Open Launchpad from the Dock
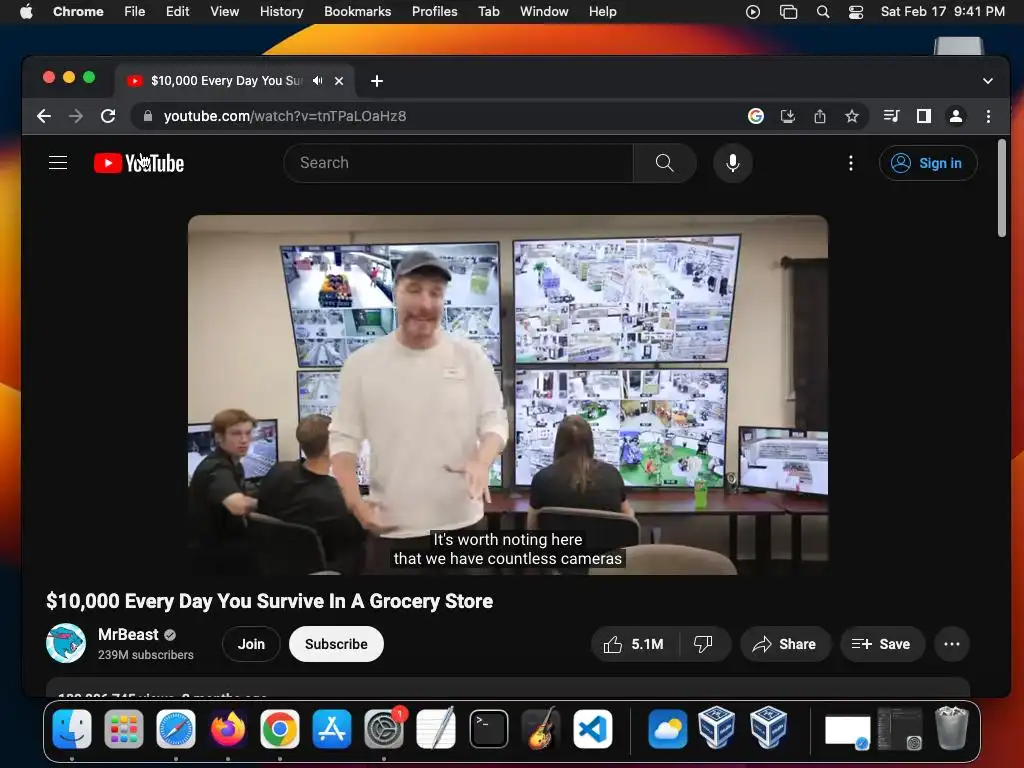The image size is (1024, 768). click(124, 729)
